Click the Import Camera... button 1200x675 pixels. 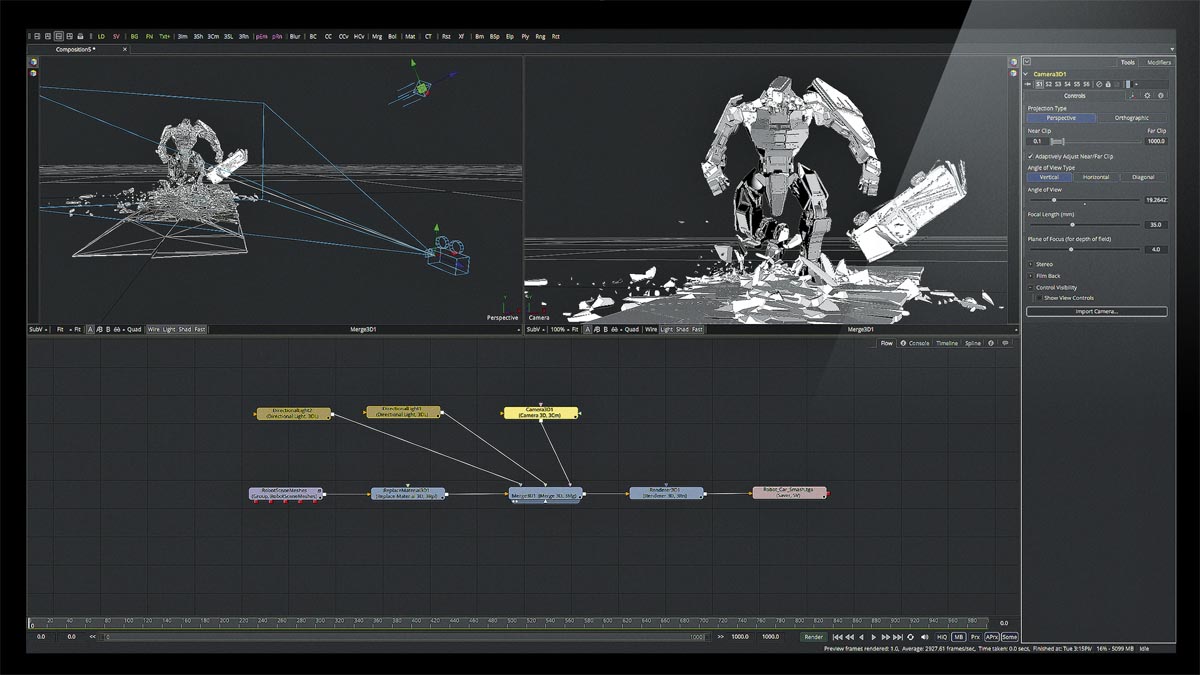coord(1096,312)
